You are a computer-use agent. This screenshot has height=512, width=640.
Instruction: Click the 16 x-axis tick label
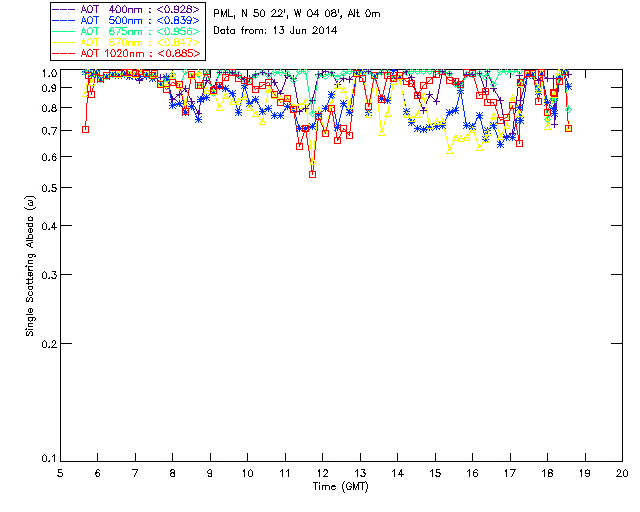click(x=472, y=473)
